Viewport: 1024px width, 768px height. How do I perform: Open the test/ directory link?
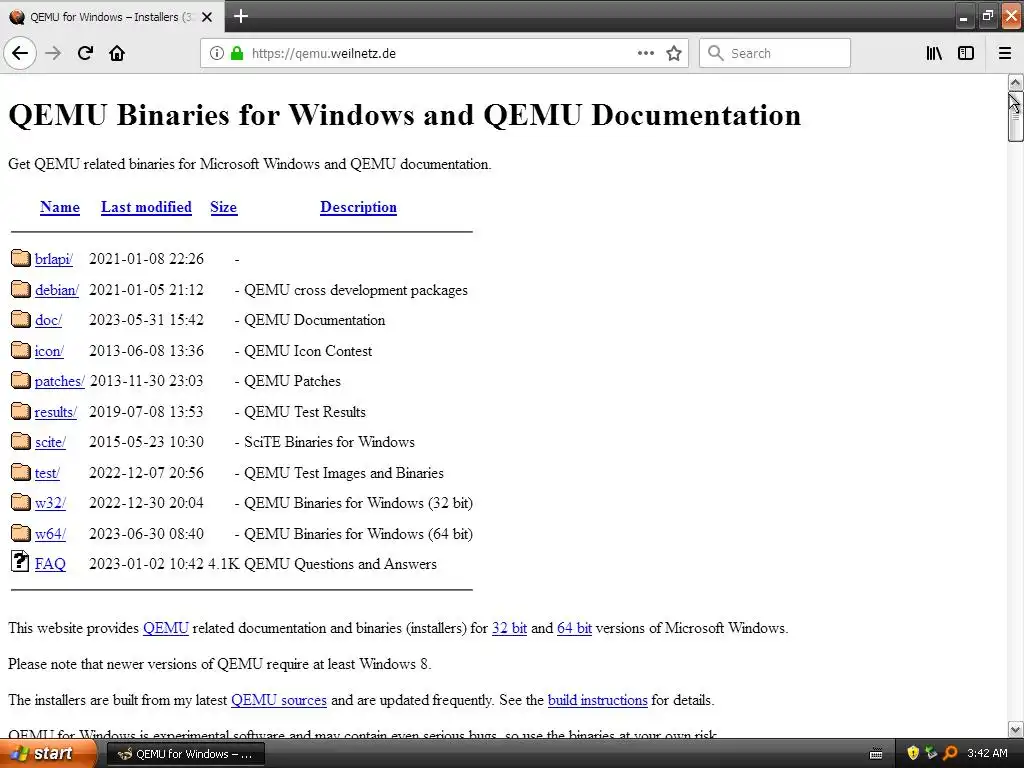(x=47, y=473)
